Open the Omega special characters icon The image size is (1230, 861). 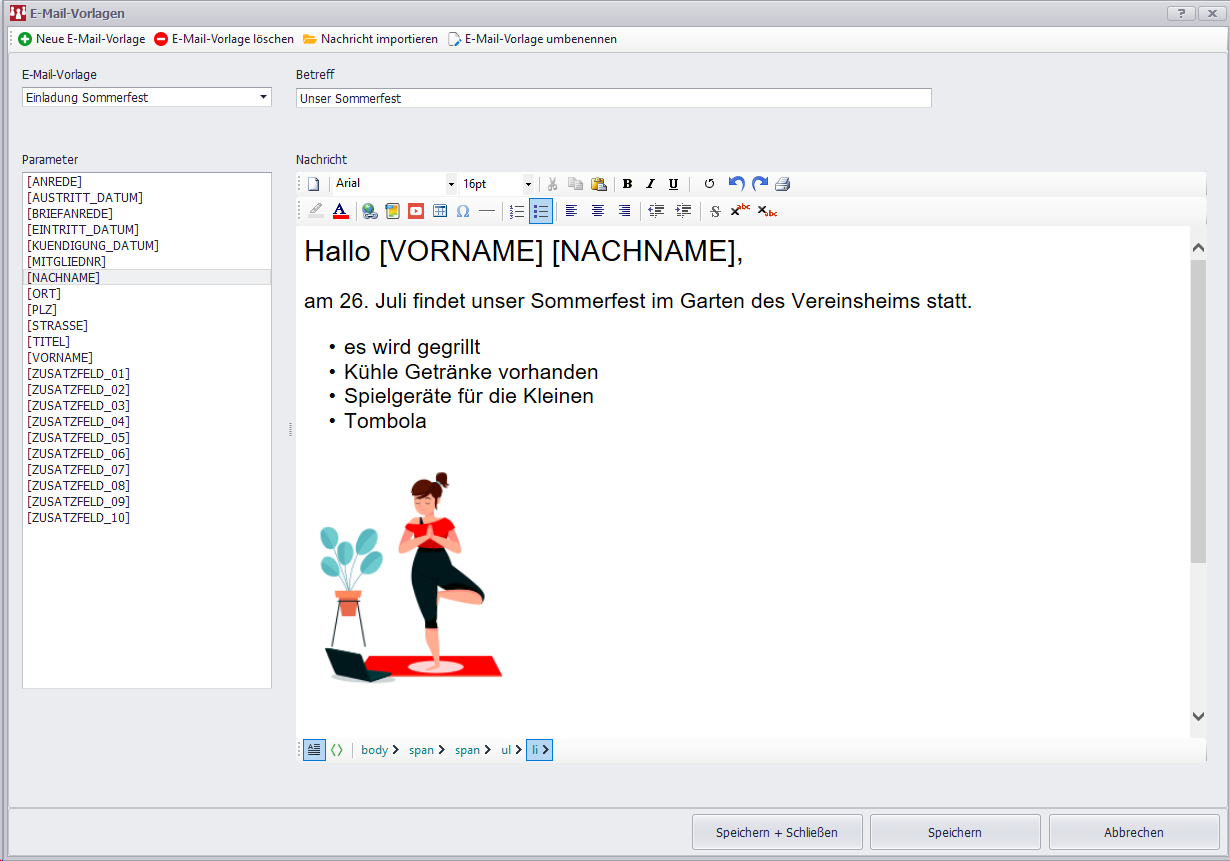coord(463,211)
